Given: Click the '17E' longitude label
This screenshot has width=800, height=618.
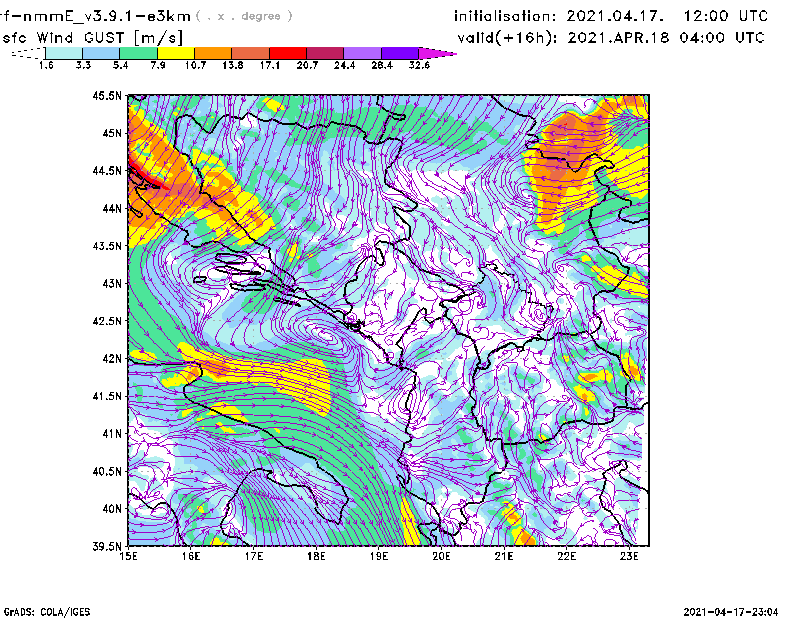Looking at the screenshot, I should point(254,556).
